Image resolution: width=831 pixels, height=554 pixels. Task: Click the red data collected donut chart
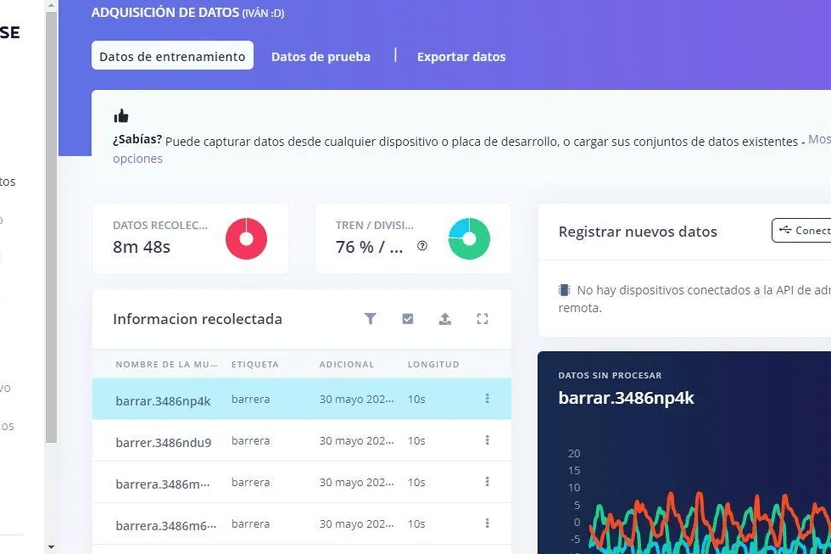246,239
